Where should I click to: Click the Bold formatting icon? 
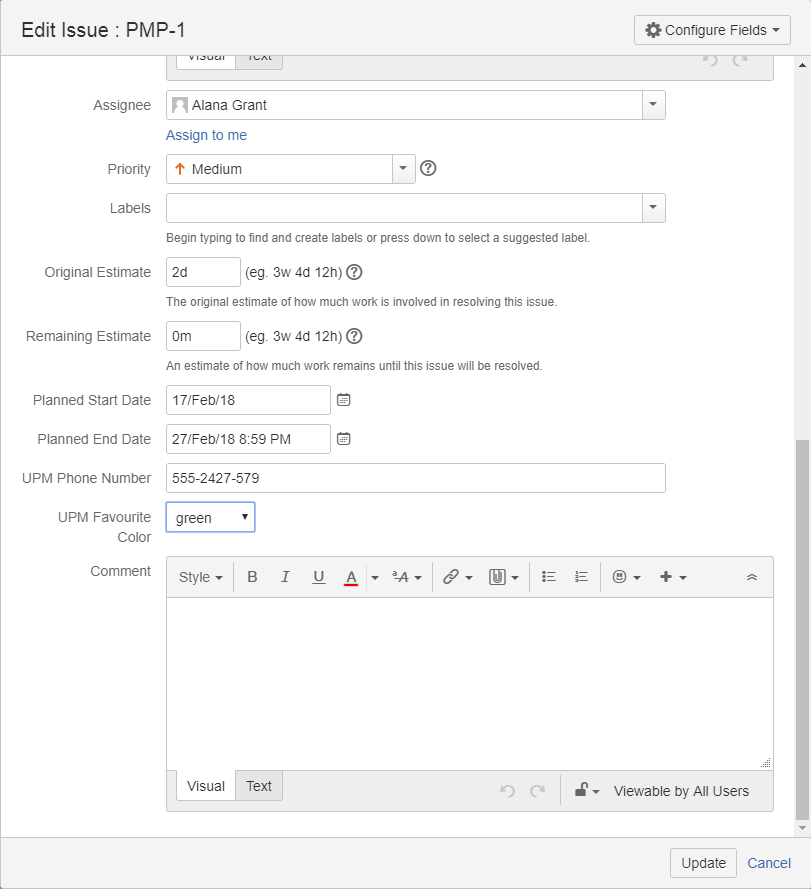click(x=252, y=577)
